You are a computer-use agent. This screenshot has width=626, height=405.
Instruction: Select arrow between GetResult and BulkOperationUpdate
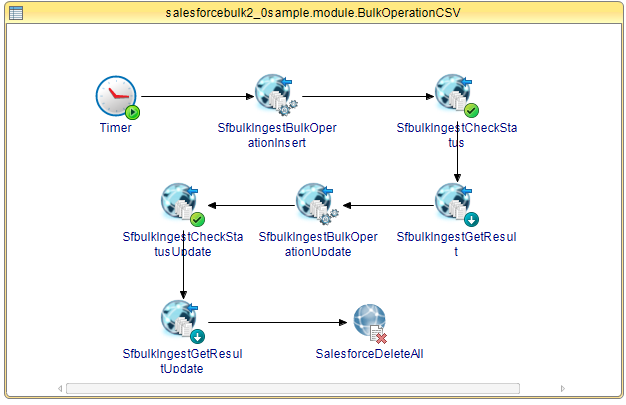pyautogui.click(x=388, y=205)
